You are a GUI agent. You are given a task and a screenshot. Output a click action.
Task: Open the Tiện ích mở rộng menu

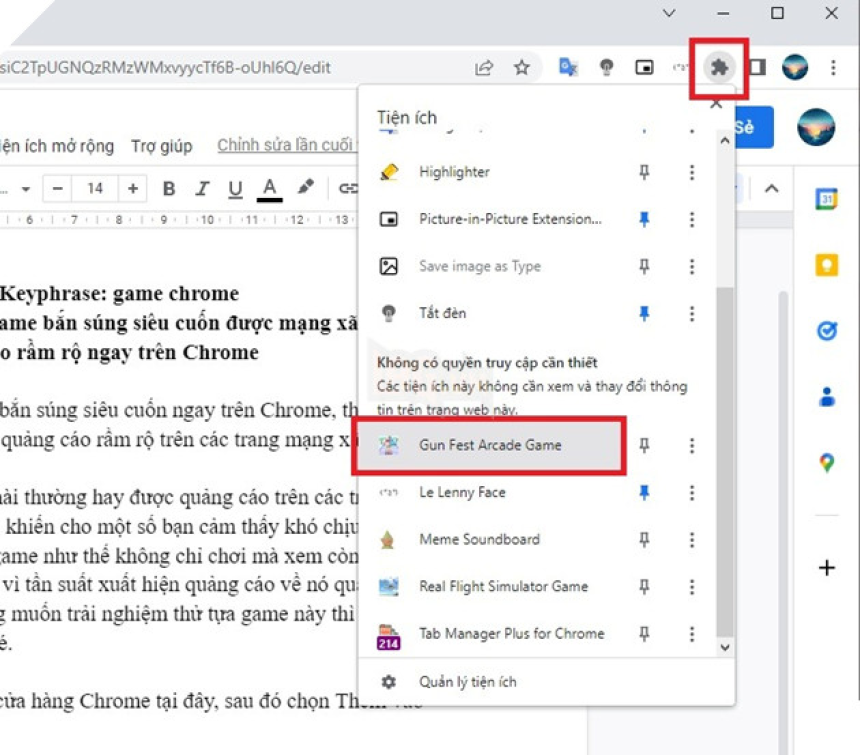[x=57, y=146]
